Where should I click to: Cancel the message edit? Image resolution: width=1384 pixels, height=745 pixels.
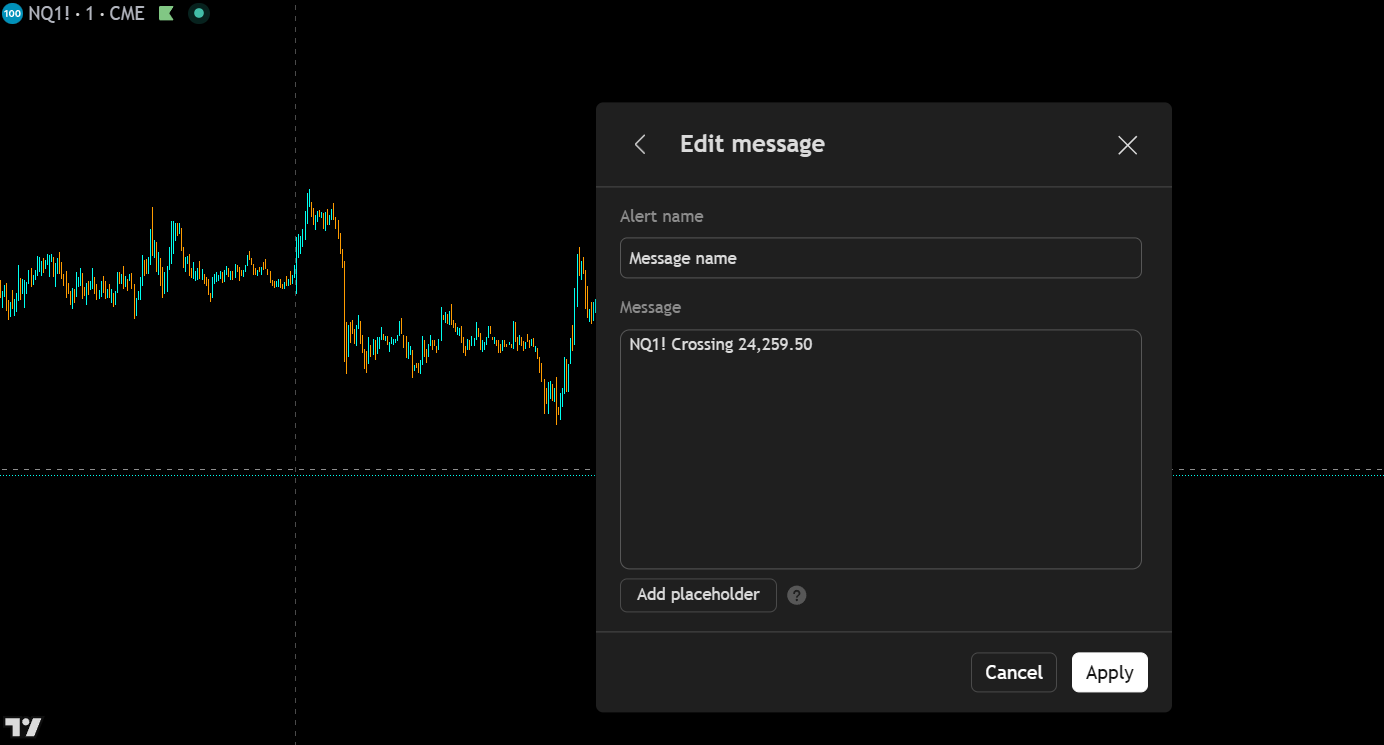click(1014, 672)
